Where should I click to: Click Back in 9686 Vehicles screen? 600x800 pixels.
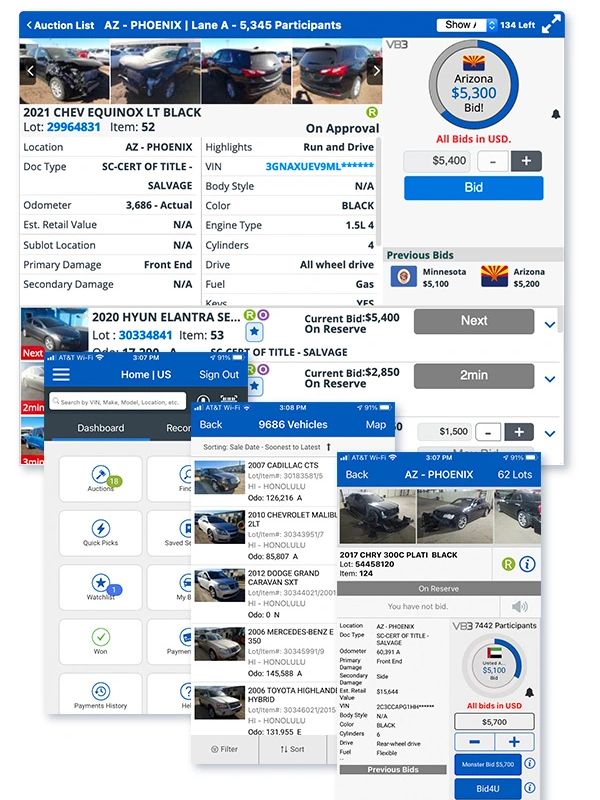click(x=211, y=424)
